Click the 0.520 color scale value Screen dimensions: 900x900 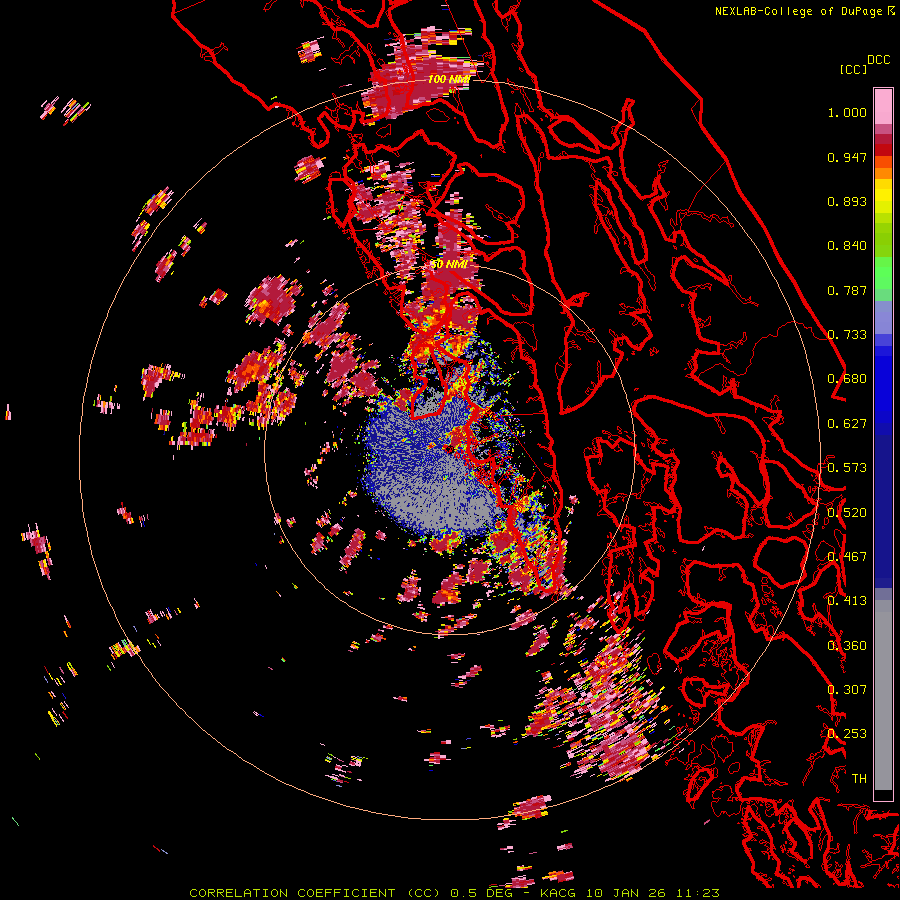point(847,513)
